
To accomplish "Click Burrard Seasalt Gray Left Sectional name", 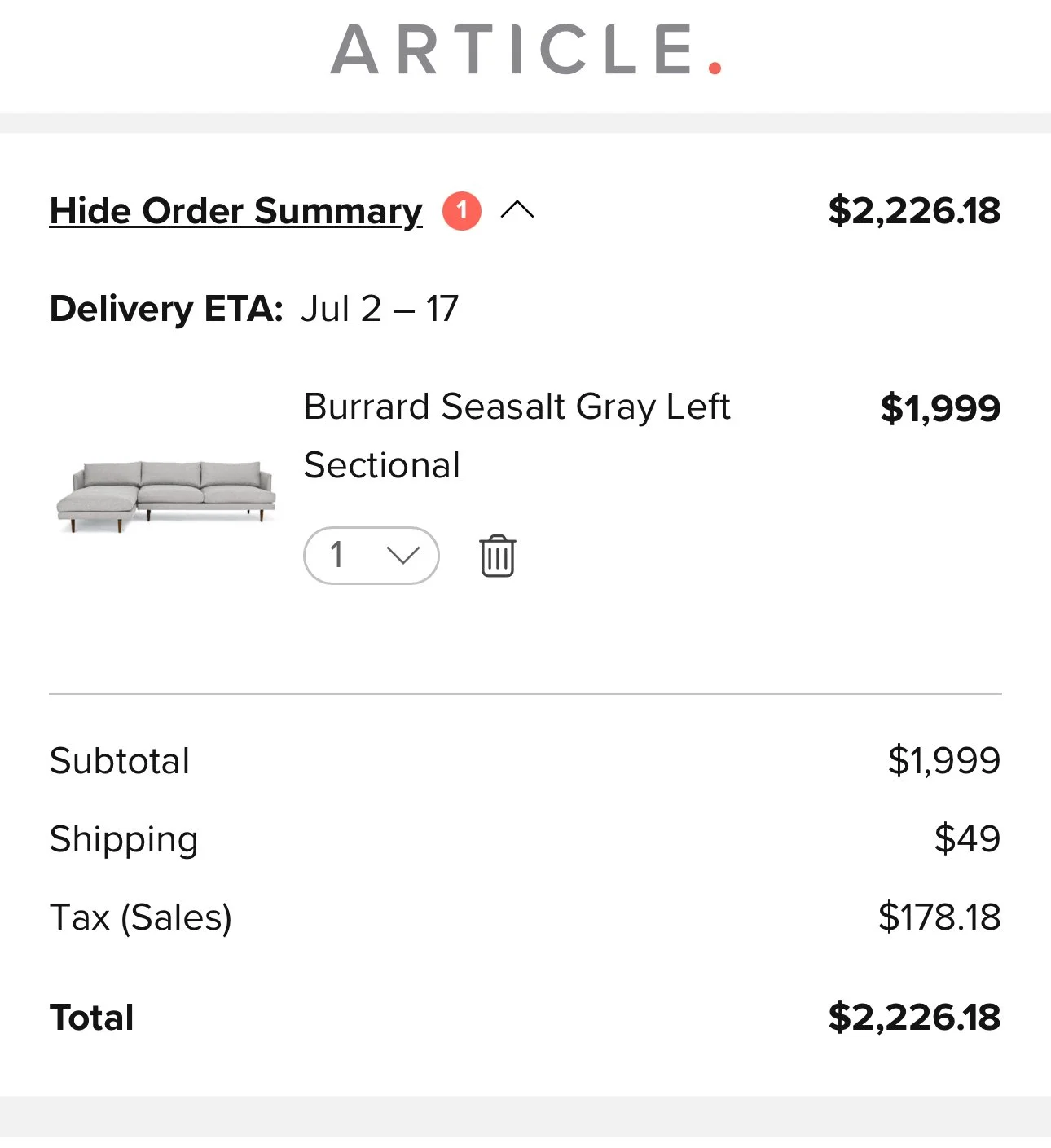I will pyautogui.click(x=517, y=436).
